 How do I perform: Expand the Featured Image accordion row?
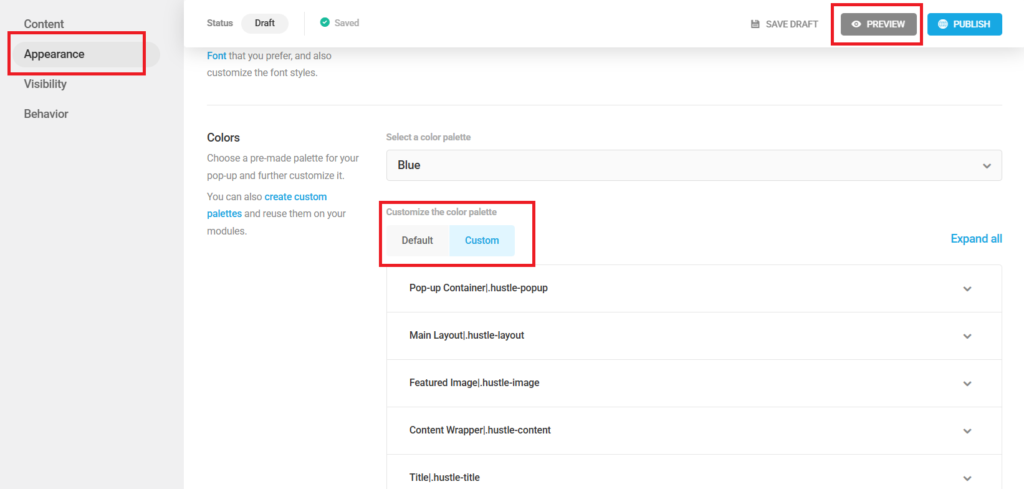(x=694, y=383)
